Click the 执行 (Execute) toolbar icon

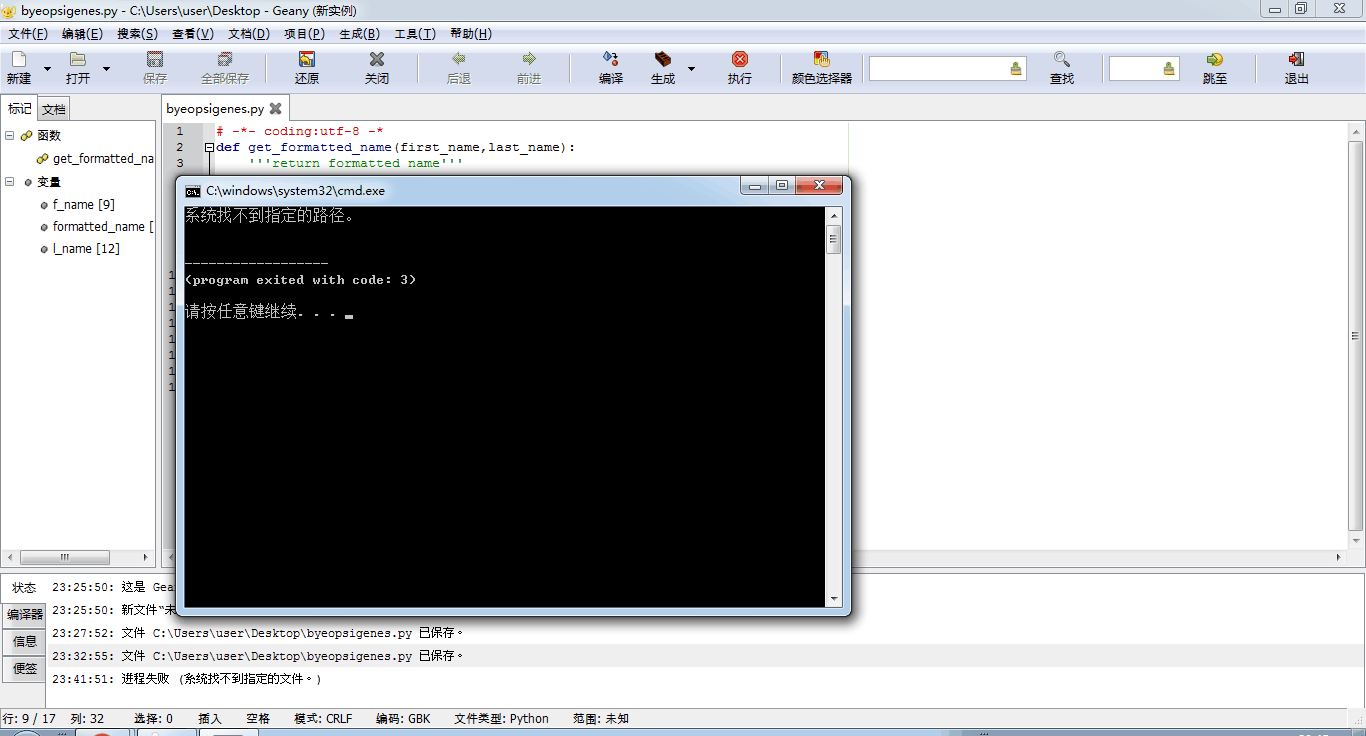pos(739,60)
